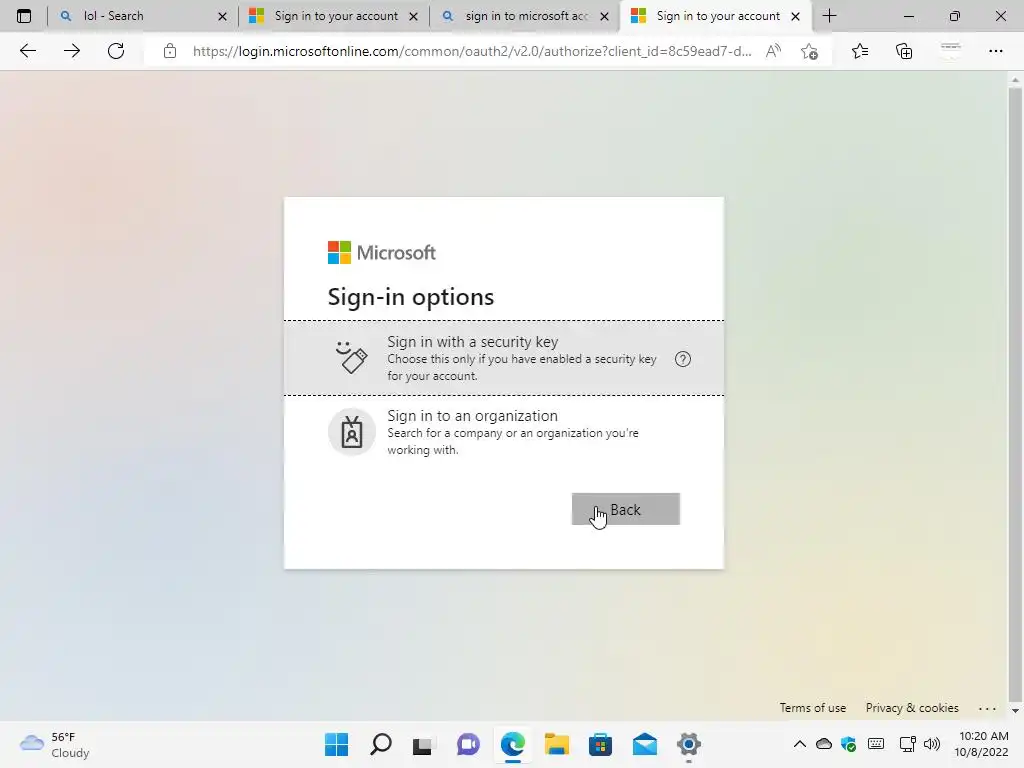The height and width of the screenshot is (768, 1024).
Task: Open Task View on the taskbar
Action: tap(423, 744)
